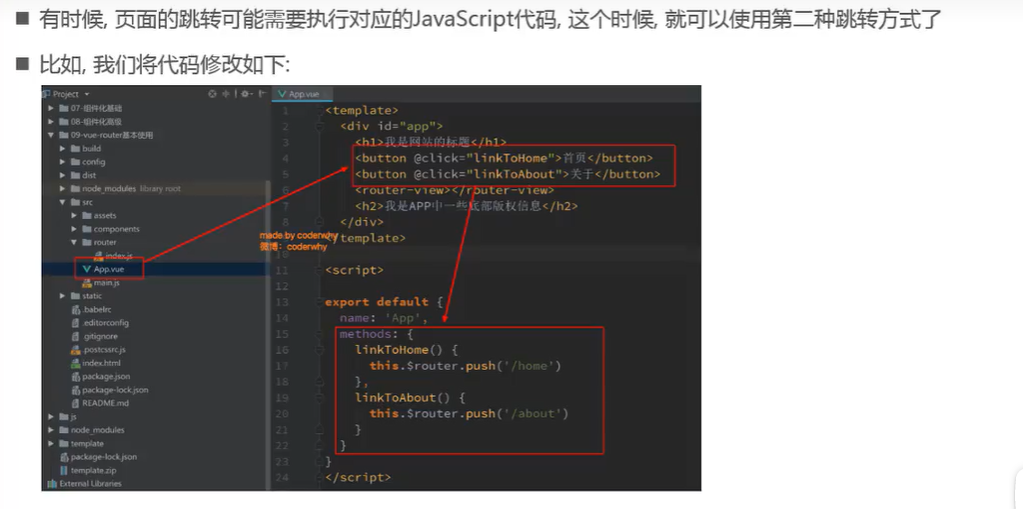The height and width of the screenshot is (509, 1023).
Task: Click the folder icon of the components directory
Action: tap(87, 229)
